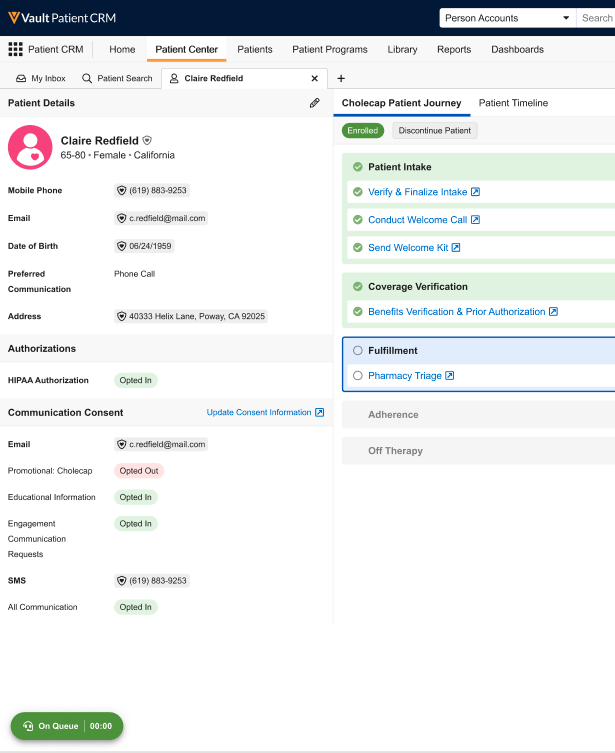The image size is (615, 753).
Task: Click the headset icon in On Queue
Action: 28,726
